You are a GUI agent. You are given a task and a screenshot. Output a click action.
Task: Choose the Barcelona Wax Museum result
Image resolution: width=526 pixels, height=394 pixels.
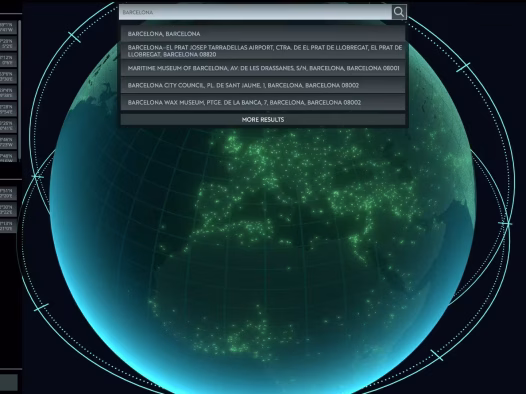(263, 102)
